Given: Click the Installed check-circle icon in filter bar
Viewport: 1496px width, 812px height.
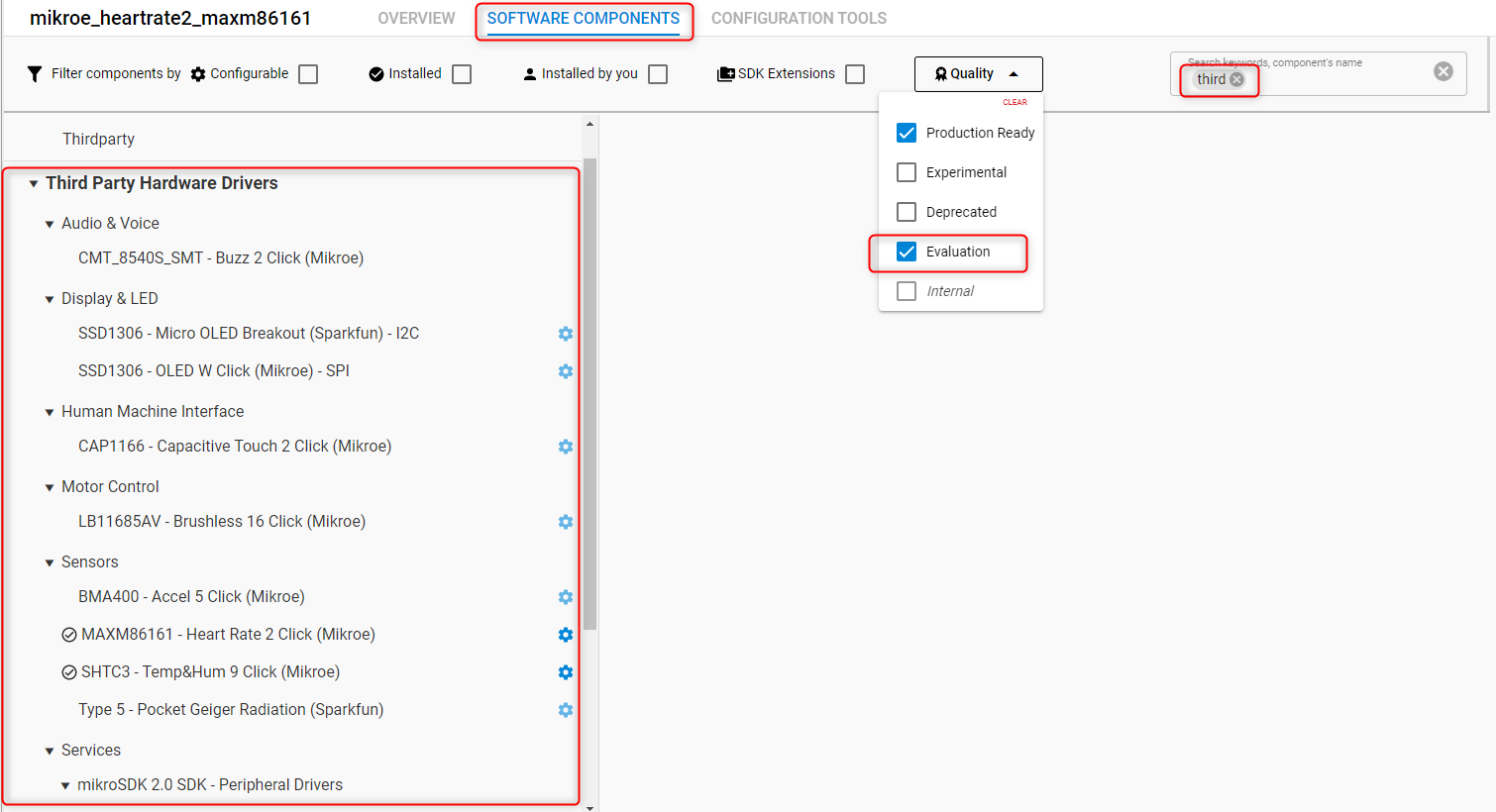Looking at the screenshot, I should coord(376,74).
